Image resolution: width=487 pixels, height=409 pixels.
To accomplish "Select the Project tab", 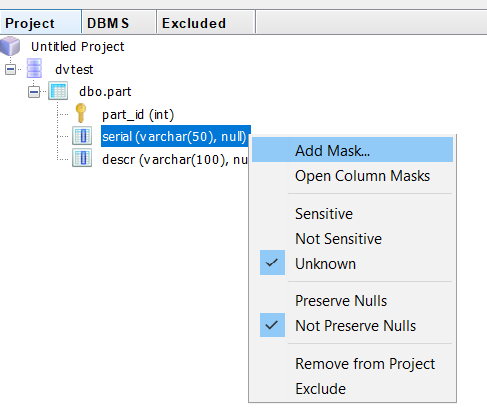I will 41,22.
